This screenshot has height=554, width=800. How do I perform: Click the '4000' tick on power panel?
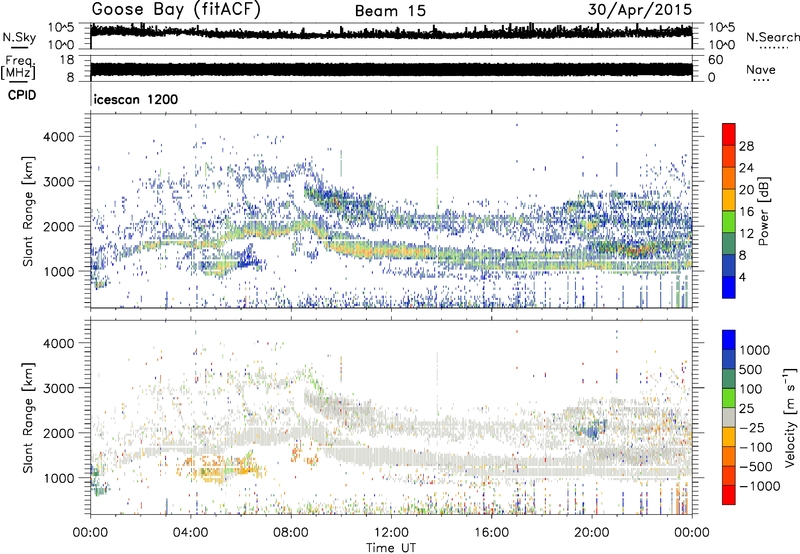(x=59, y=137)
